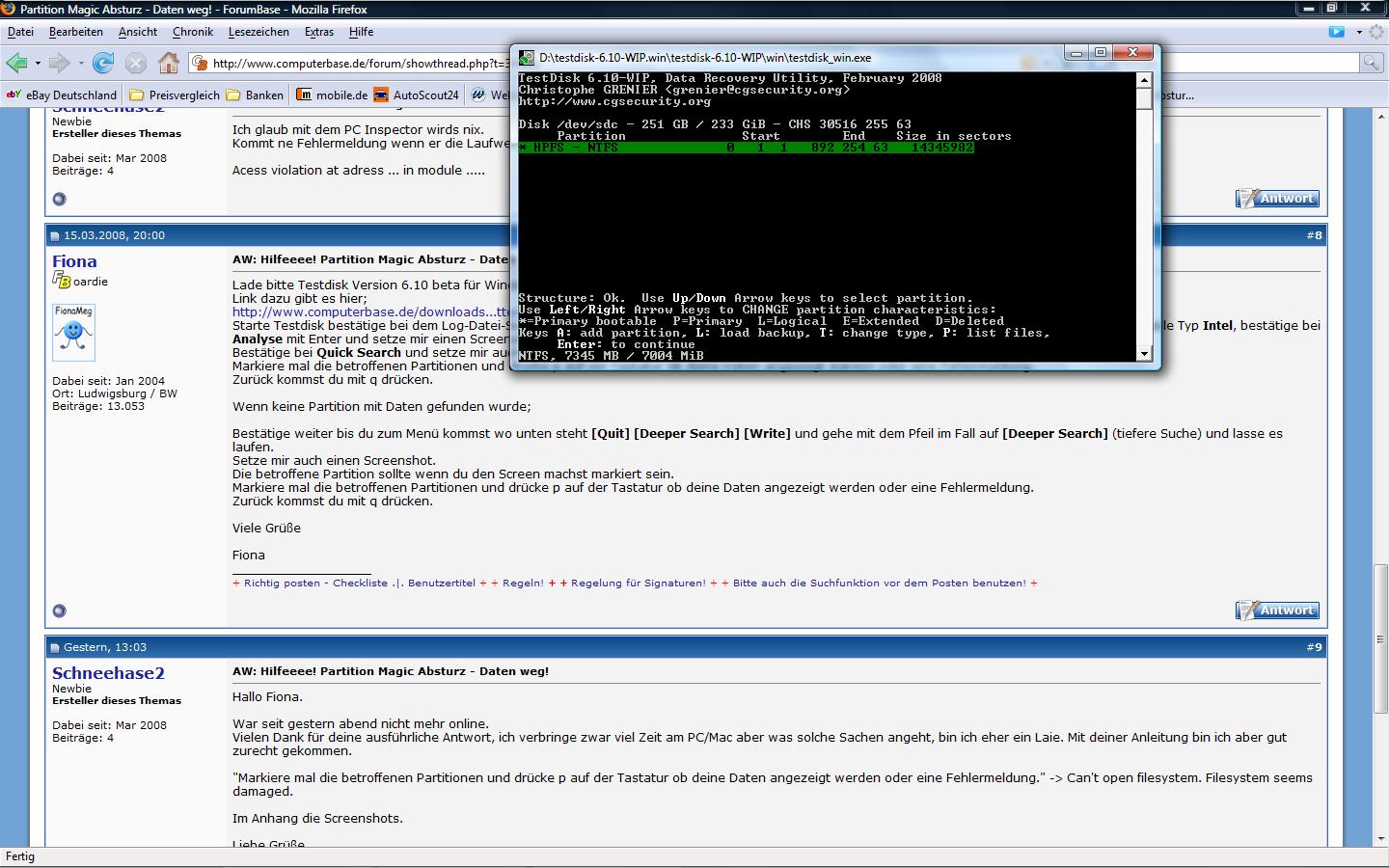This screenshot has width=1389, height=868.
Task: Open the eBay Deutschland bookmark
Action: point(61,95)
